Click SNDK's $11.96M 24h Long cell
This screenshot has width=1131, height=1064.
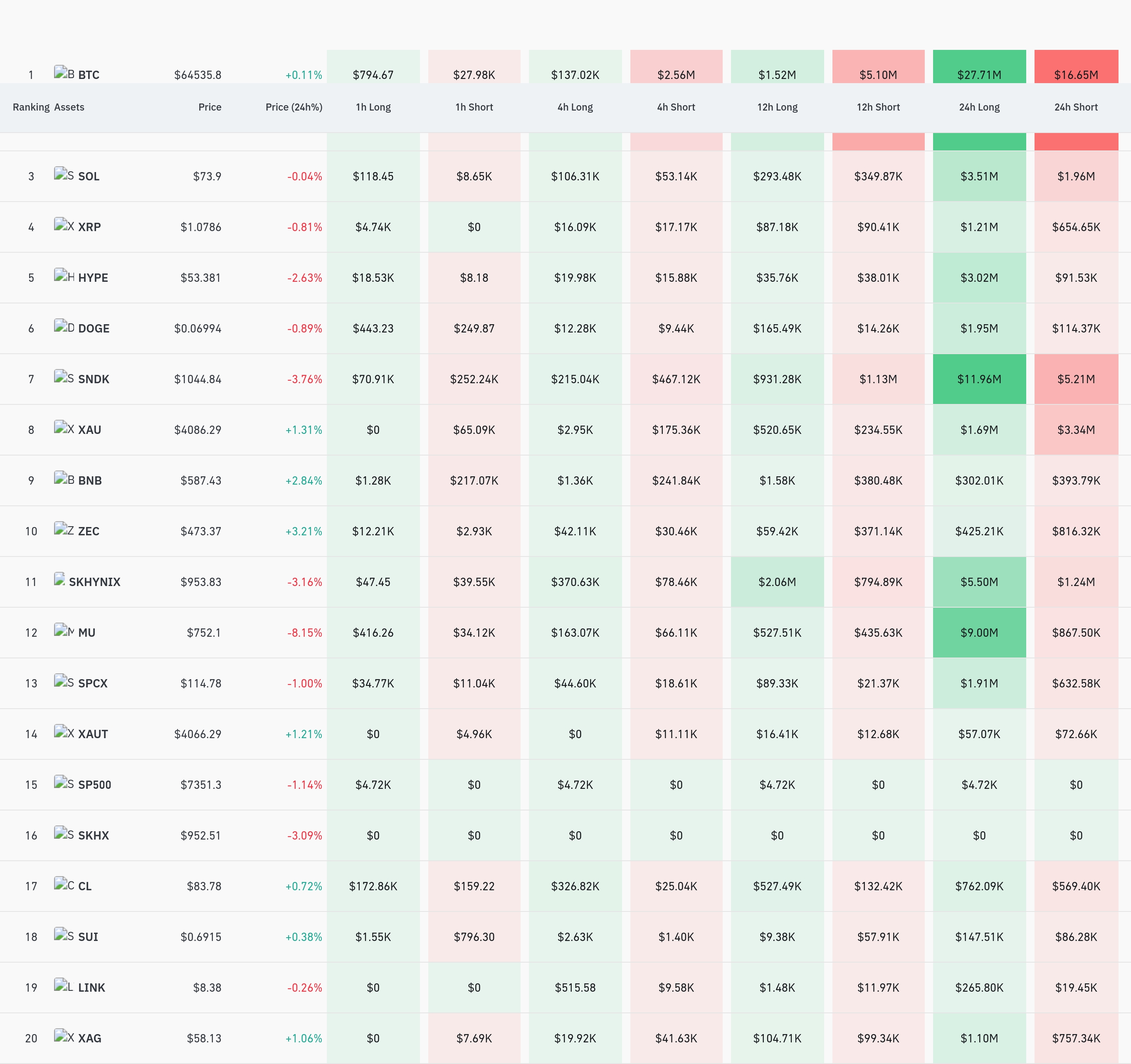coord(979,379)
